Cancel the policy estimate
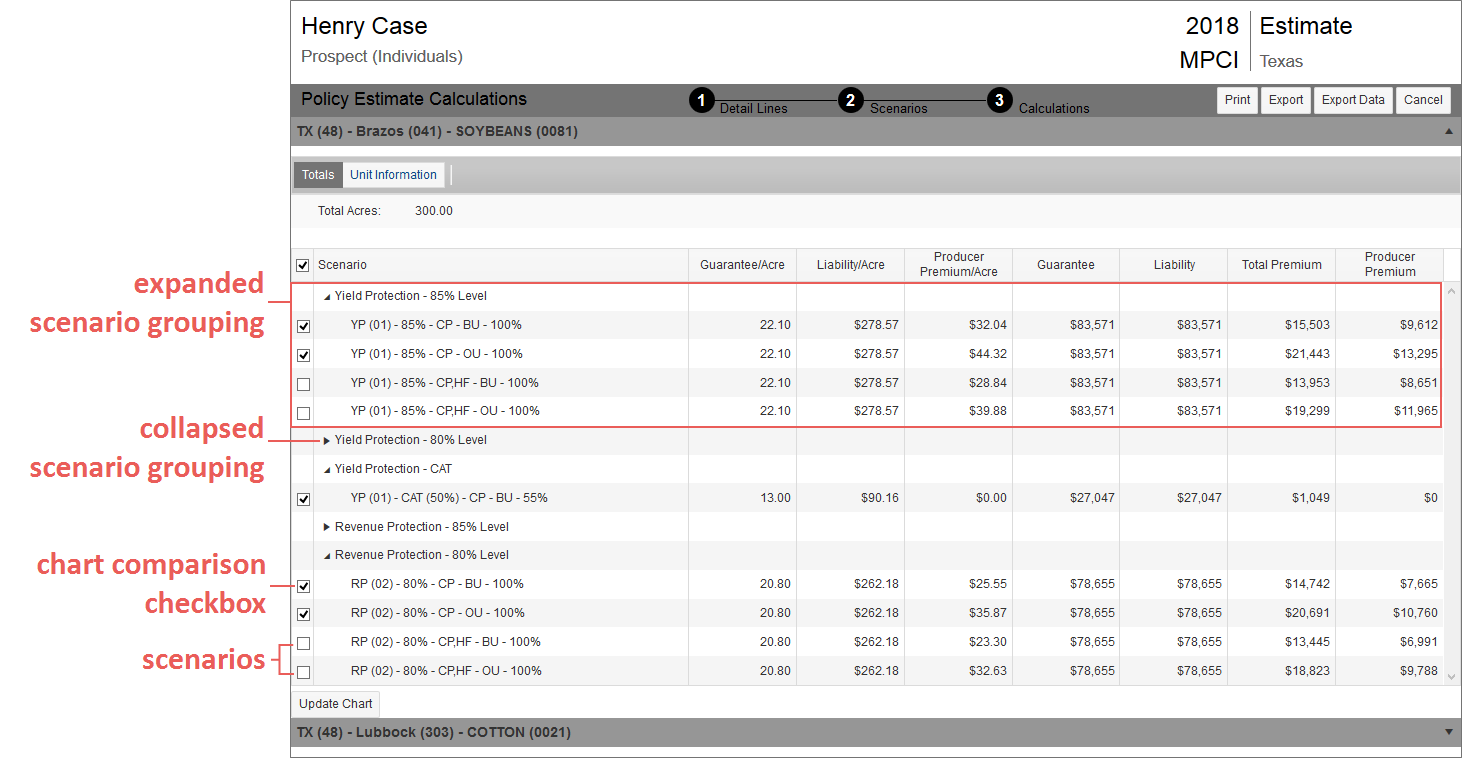This screenshot has width=1462, height=758. point(1423,100)
